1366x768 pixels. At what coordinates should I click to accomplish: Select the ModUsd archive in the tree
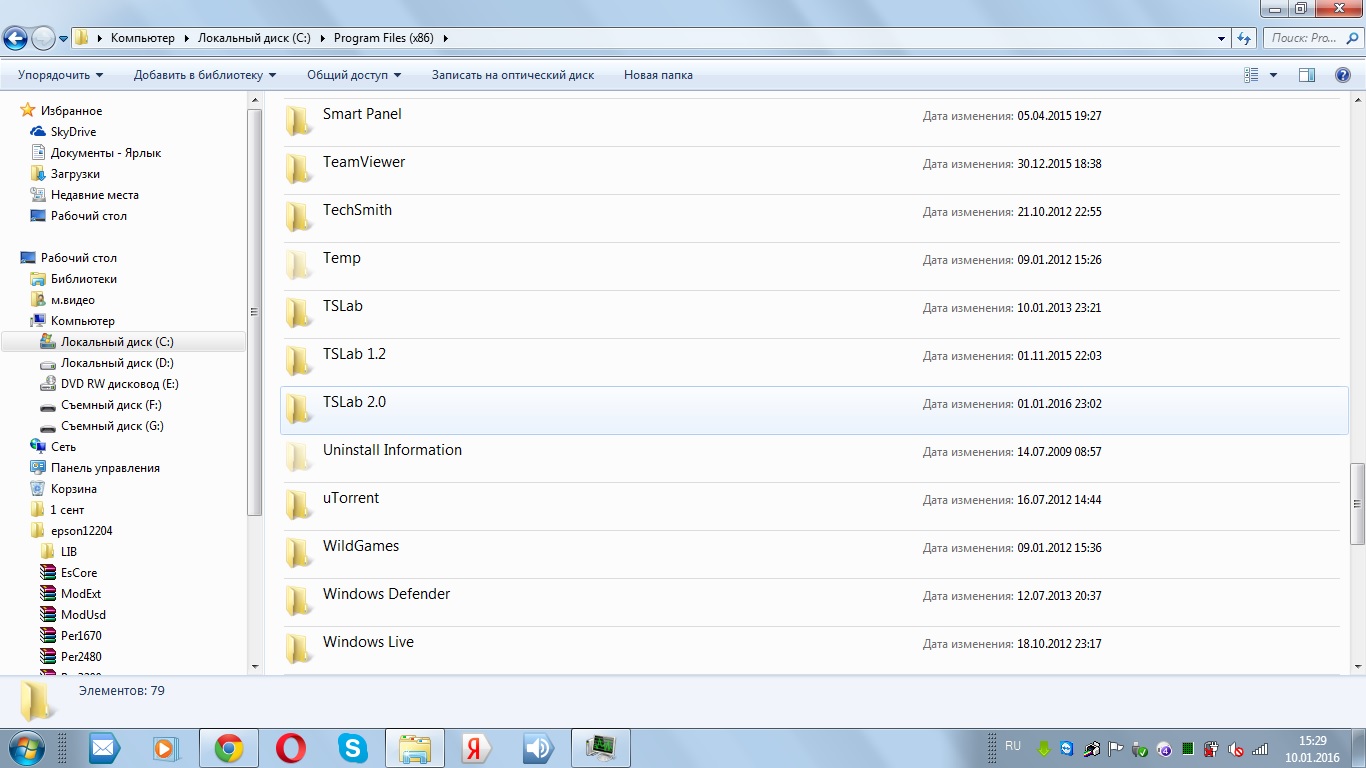click(83, 615)
